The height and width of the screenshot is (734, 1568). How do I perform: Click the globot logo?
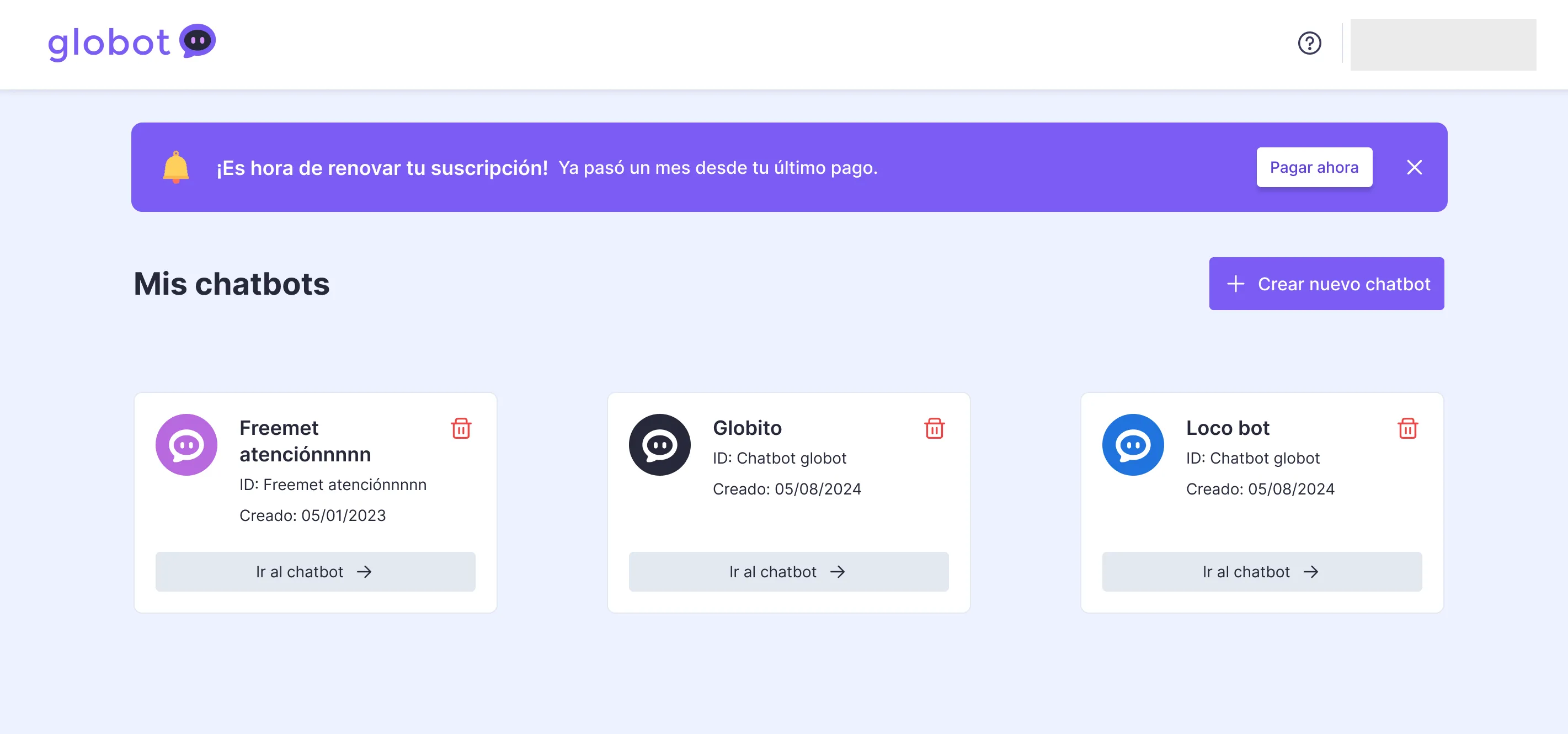pyautogui.click(x=131, y=42)
